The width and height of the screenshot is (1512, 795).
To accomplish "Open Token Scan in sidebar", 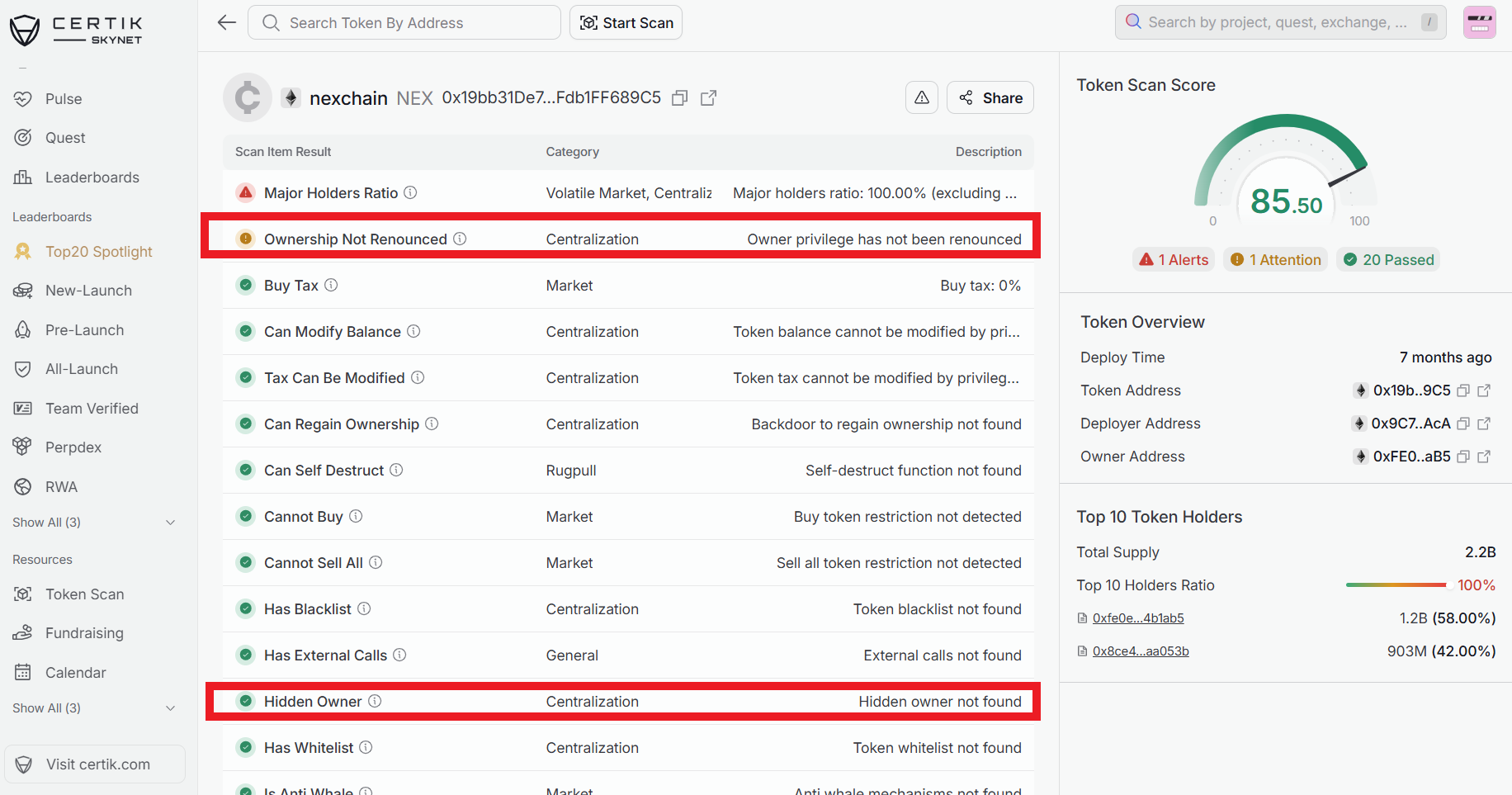I will coord(84,594).
